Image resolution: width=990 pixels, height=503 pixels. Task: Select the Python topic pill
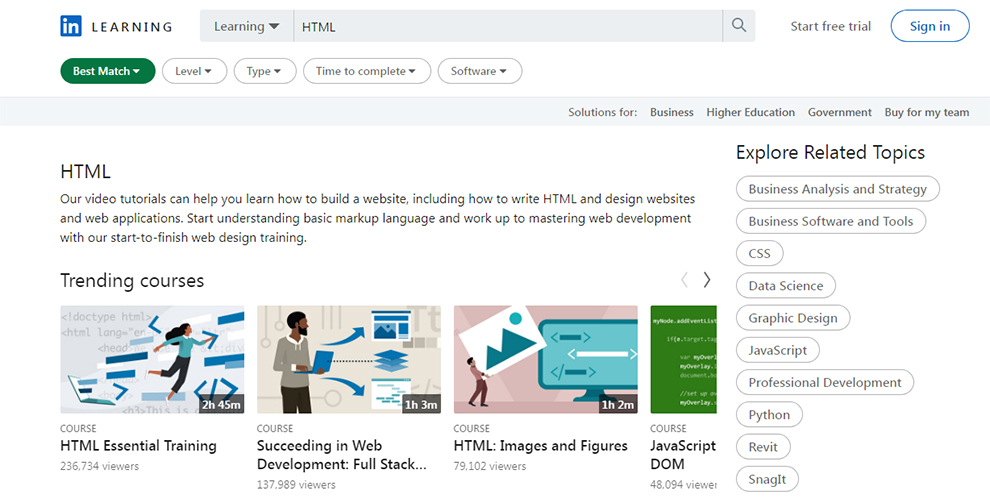[x=770, y=414]
